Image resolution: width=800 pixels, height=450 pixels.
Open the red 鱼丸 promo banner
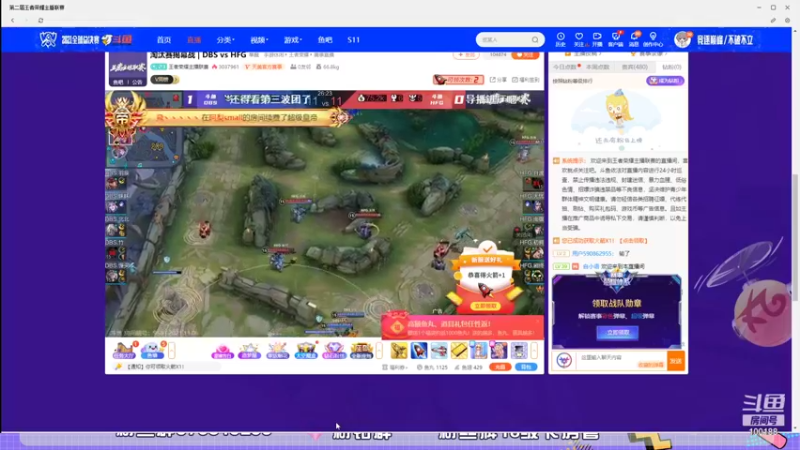click(462, 327)
